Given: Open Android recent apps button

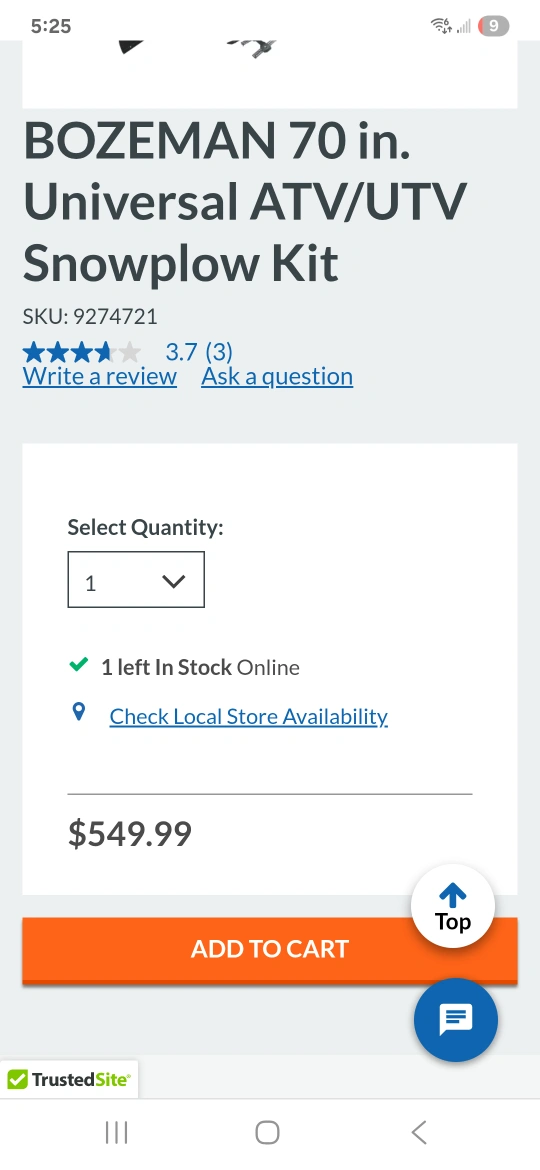Looking at the screenshot, I should pos(116,1132).
